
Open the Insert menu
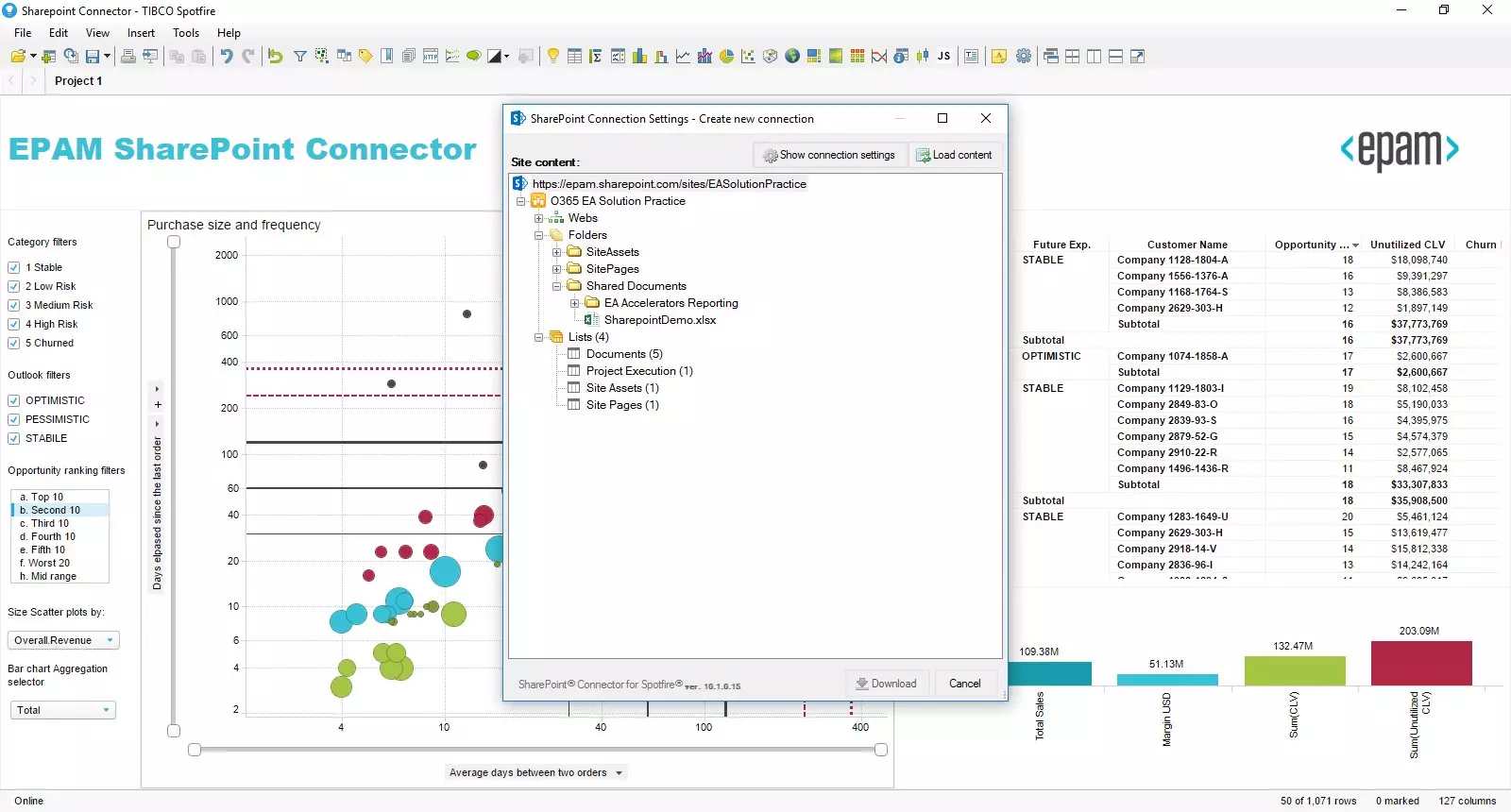point(141,33)
